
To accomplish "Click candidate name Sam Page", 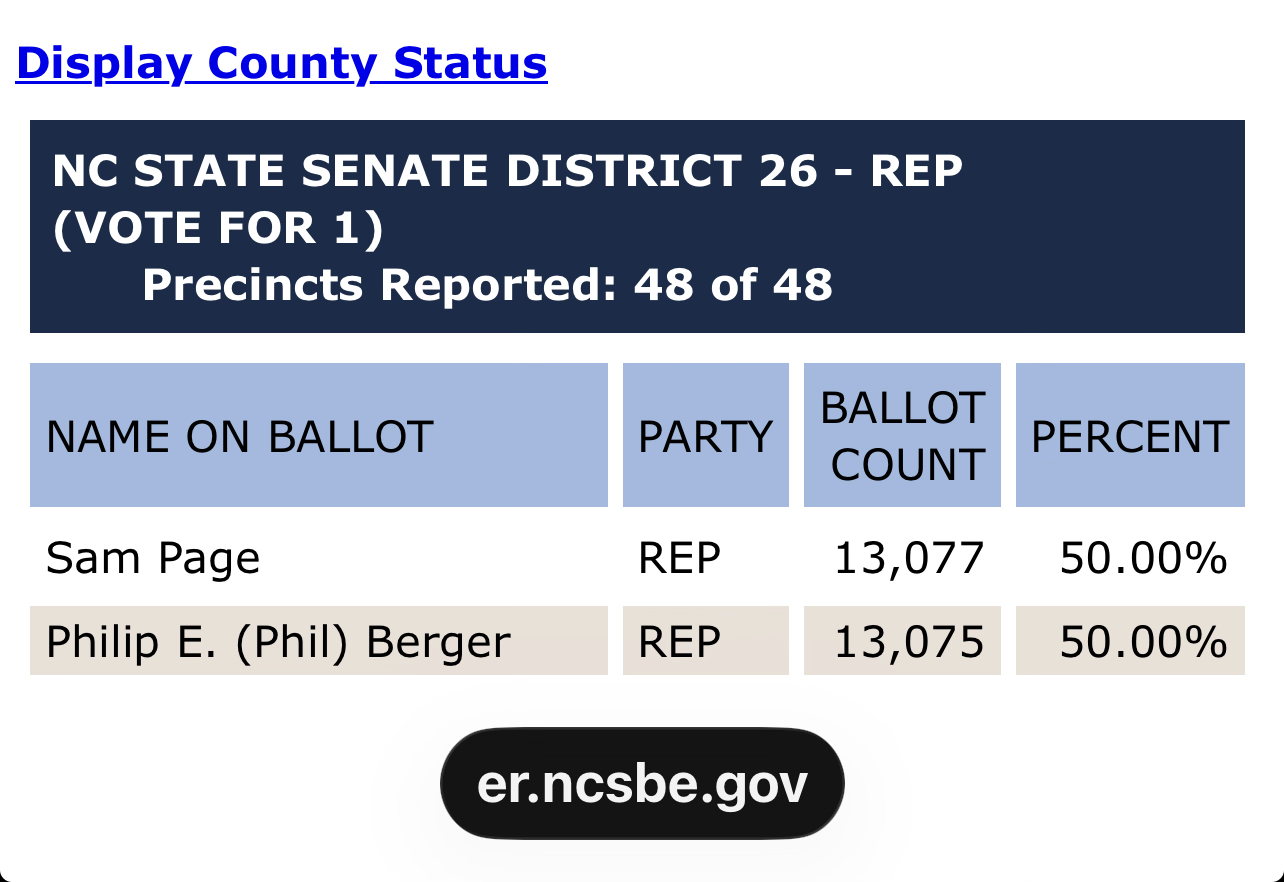I will point(153,558).
